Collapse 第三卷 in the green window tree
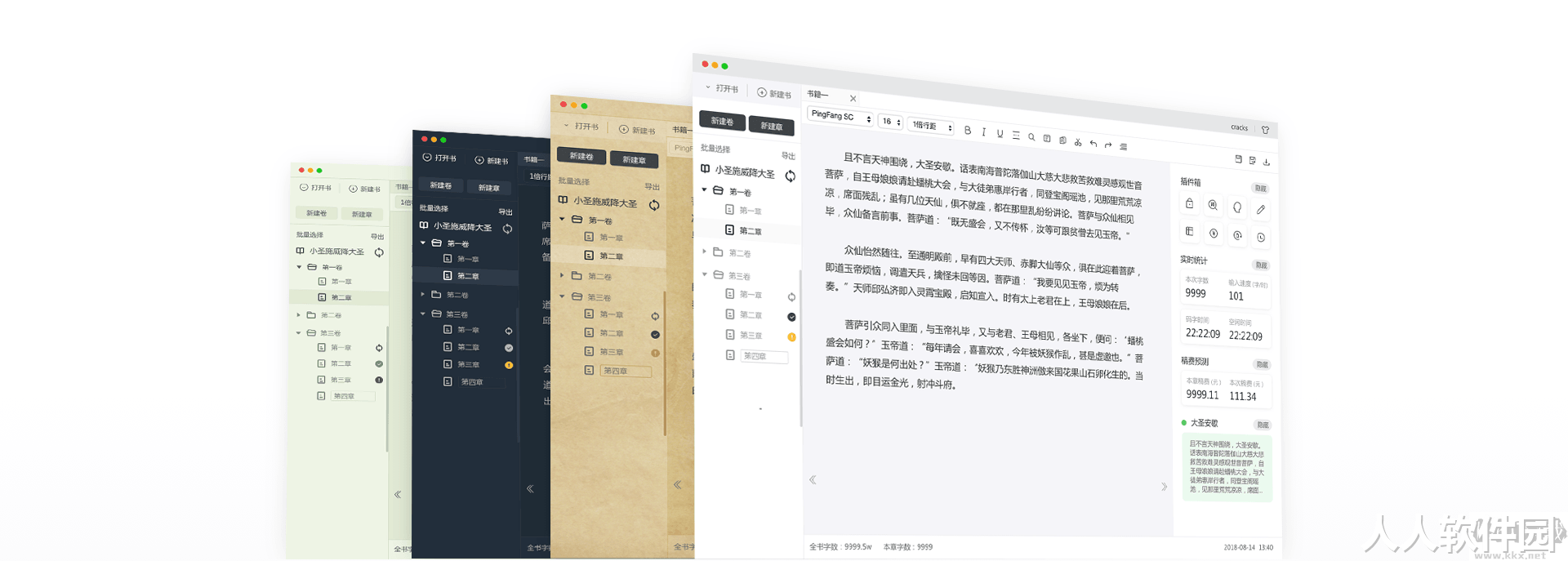This screenshot has height=561, width=1568. coord(299,333)
